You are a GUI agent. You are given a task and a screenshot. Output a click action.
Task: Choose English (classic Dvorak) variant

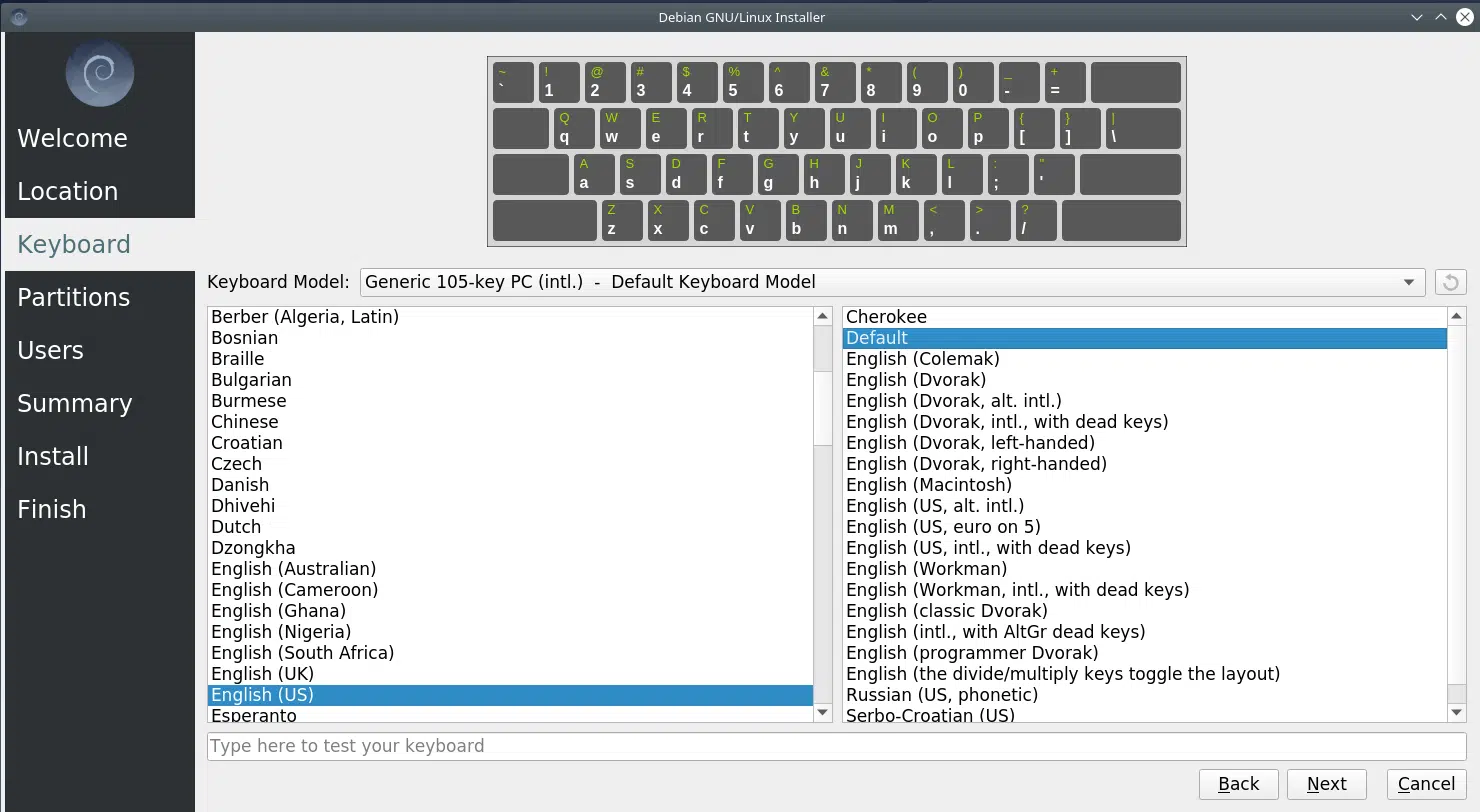coord(1145,611)
